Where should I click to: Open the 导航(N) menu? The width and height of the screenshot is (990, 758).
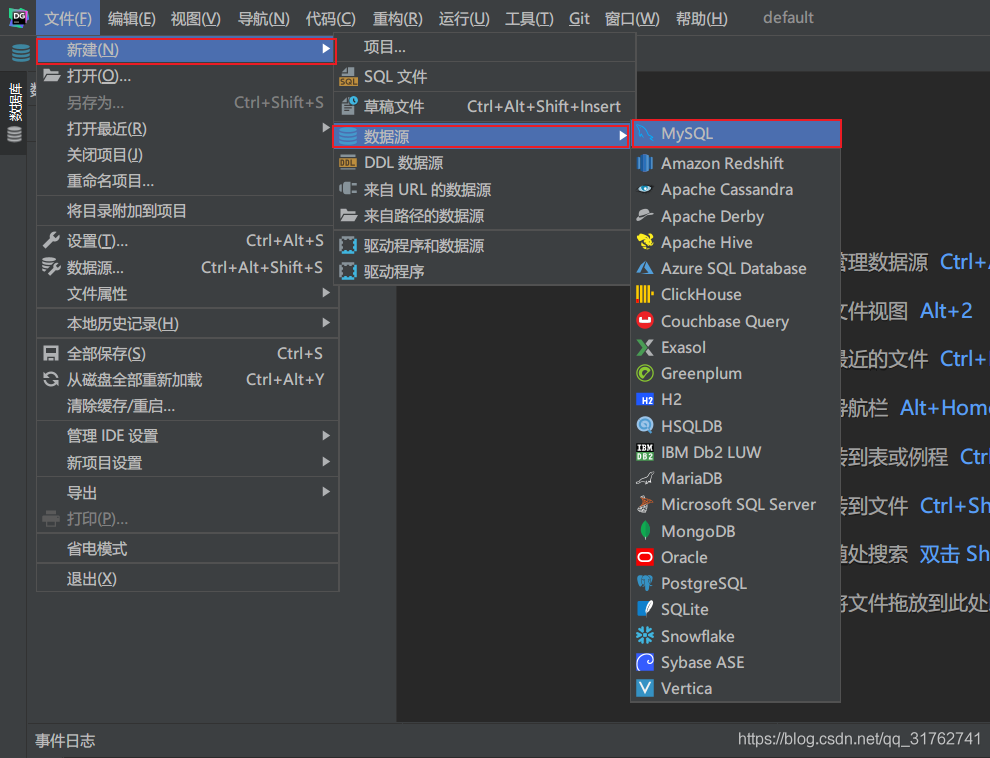click(x=263, y=18)
